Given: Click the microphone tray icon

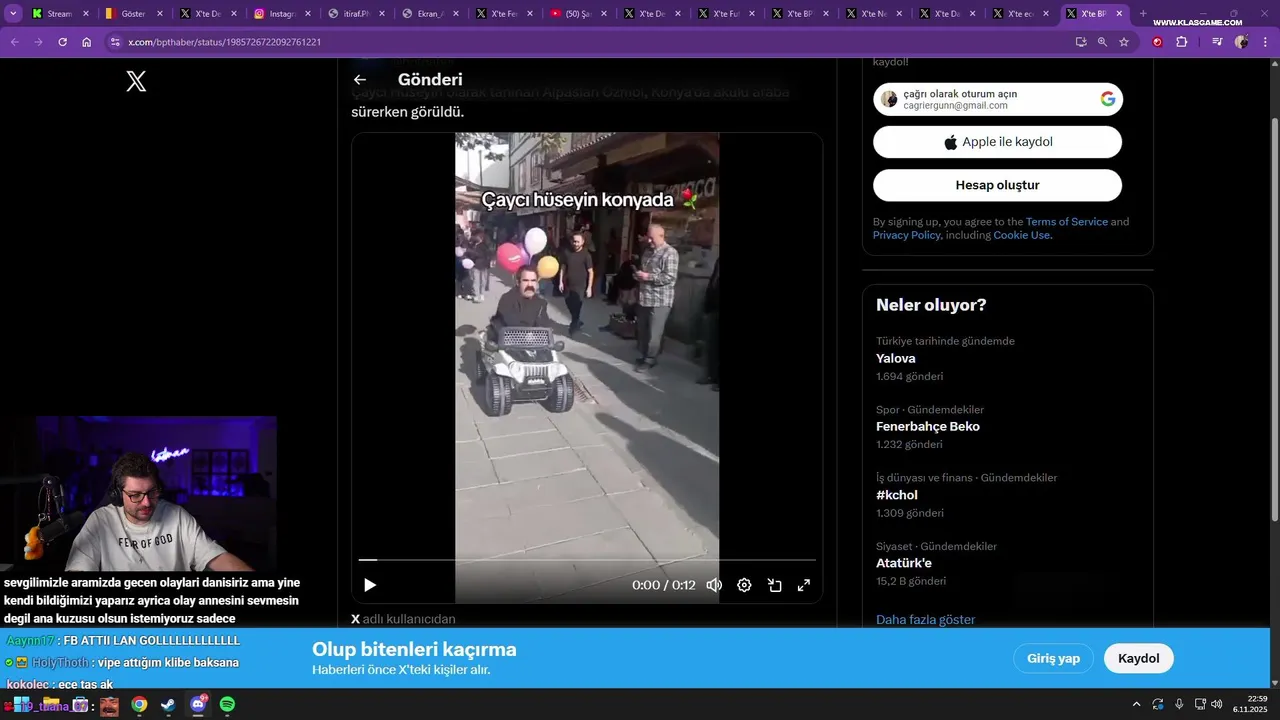Looking at the screenshot, I should [x=1179, y=704].
